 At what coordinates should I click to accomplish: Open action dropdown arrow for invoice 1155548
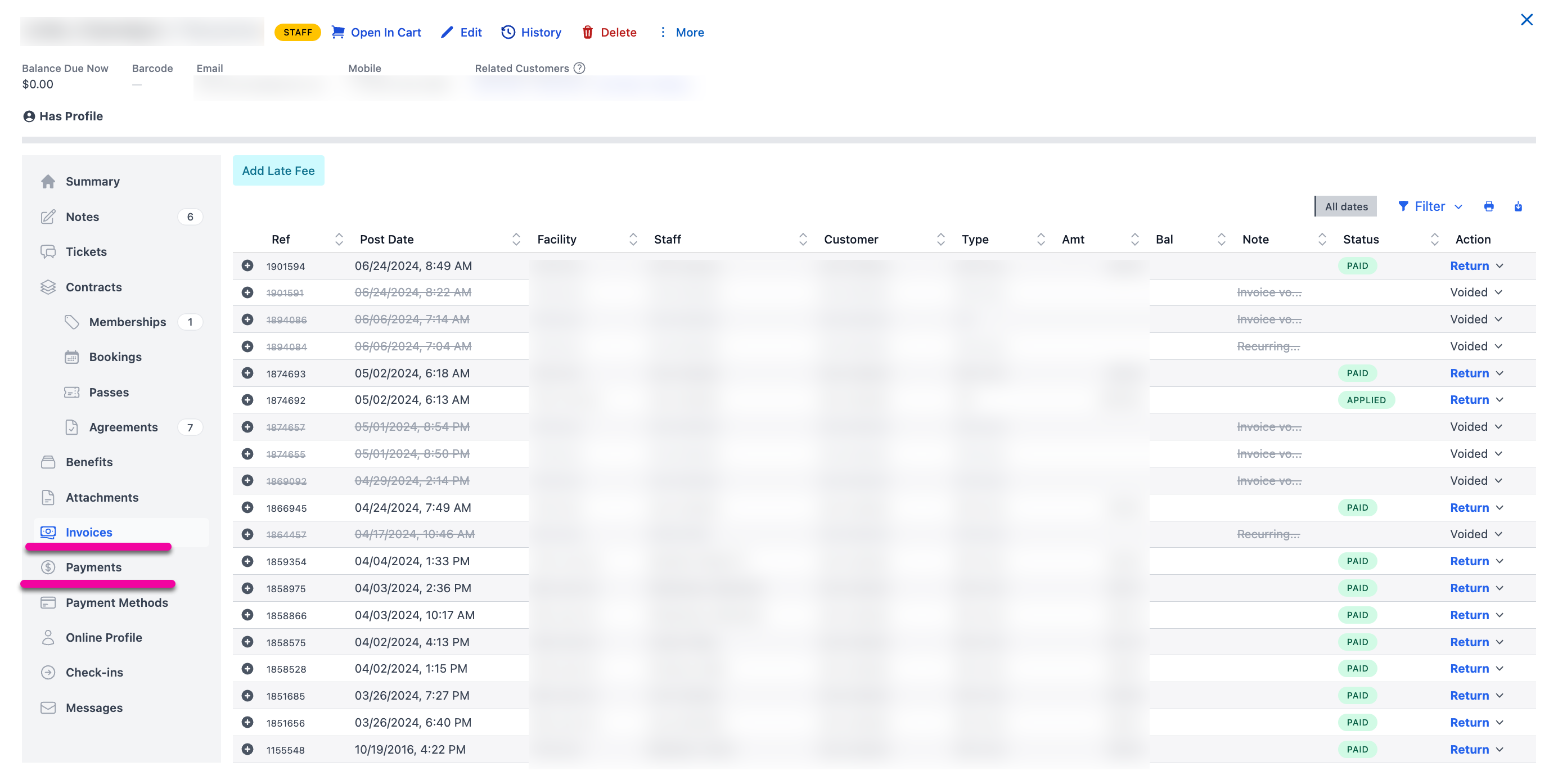pos(1500,749)
